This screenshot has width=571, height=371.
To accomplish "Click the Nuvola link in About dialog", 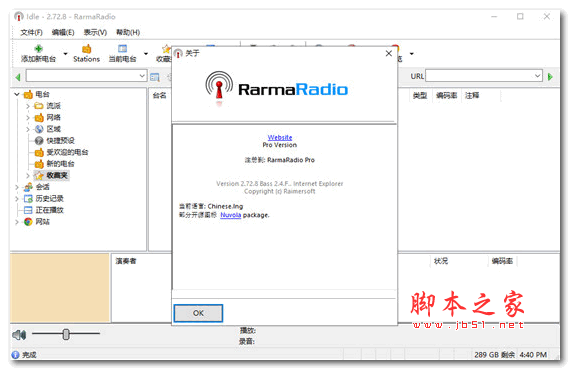I will pos(231,215).
